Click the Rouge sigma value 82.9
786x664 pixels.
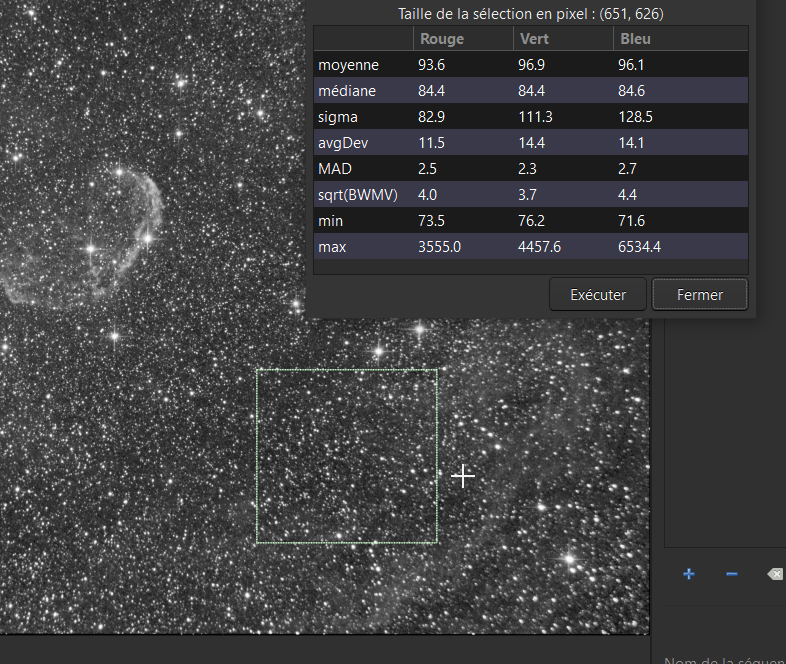tap(432, 117)
